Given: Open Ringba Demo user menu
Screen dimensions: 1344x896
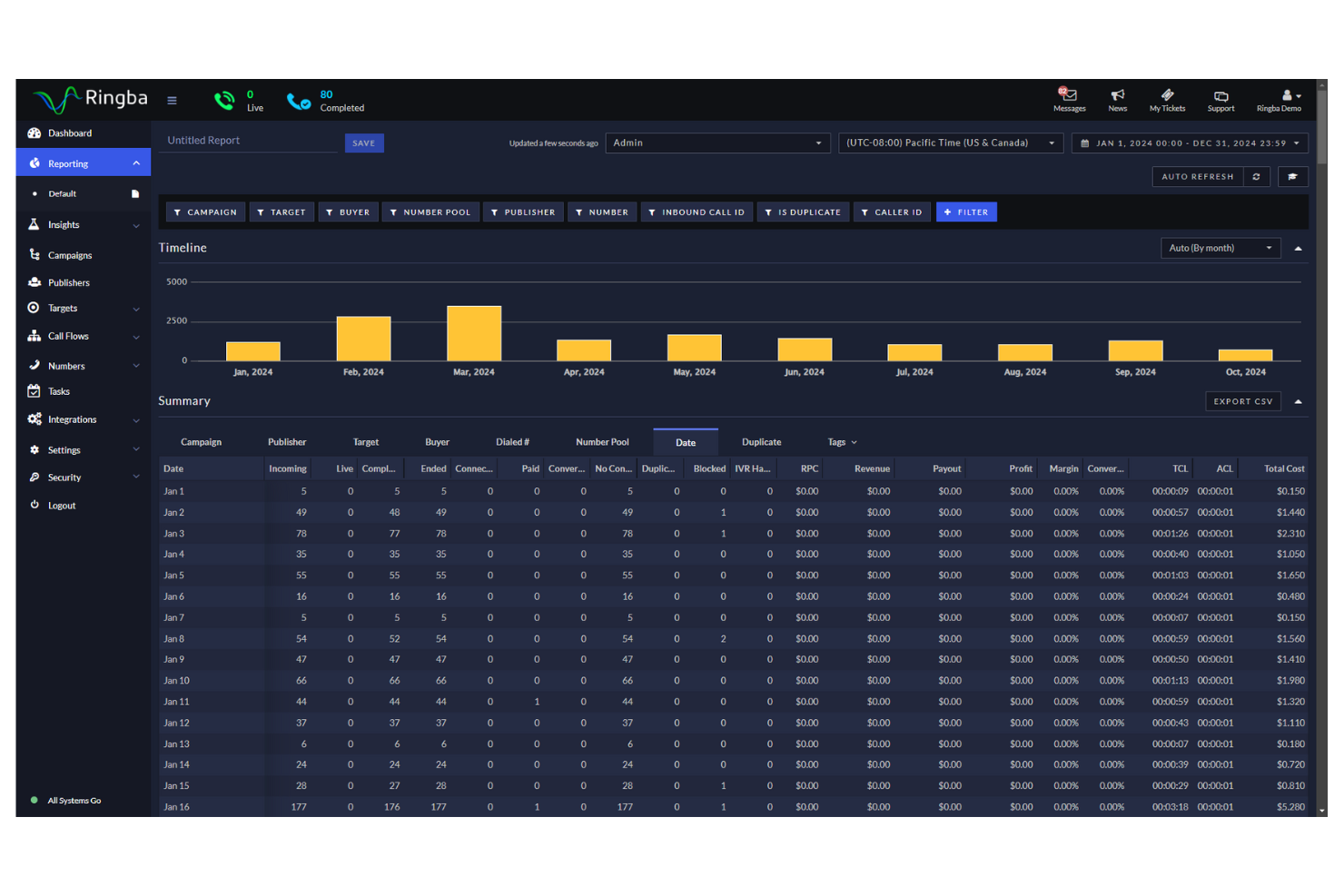Looking at the screenshot, I should click(1279, 100).
